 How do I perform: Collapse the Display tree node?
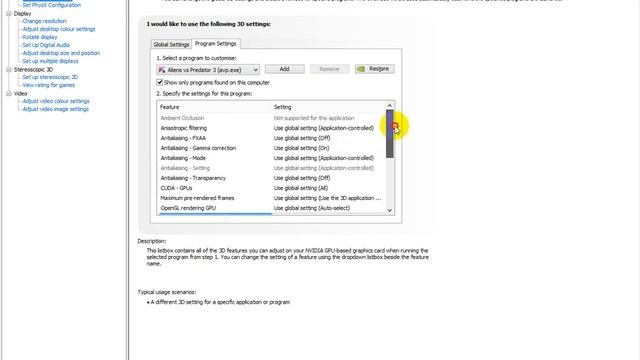tap(9, 13)
